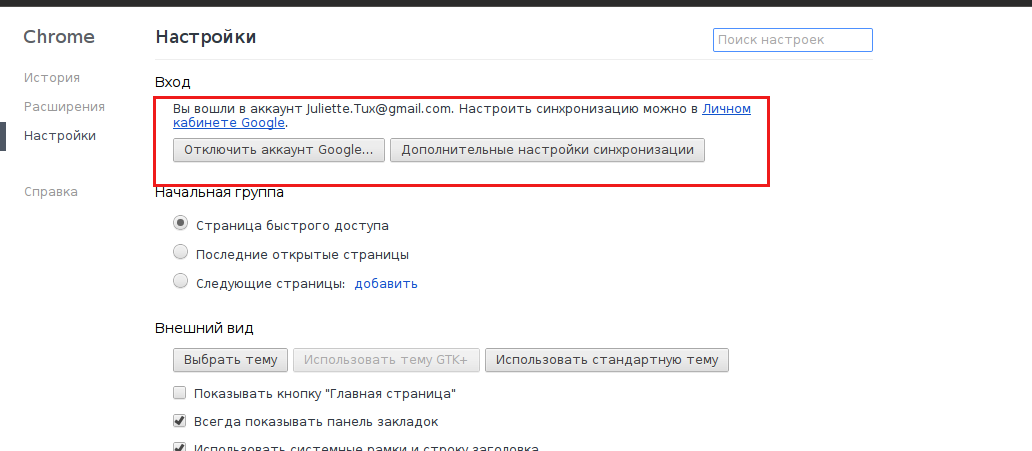Open the История page in sidebar
The height and width of the screenshot is (451, 1032).
[51, 78]
